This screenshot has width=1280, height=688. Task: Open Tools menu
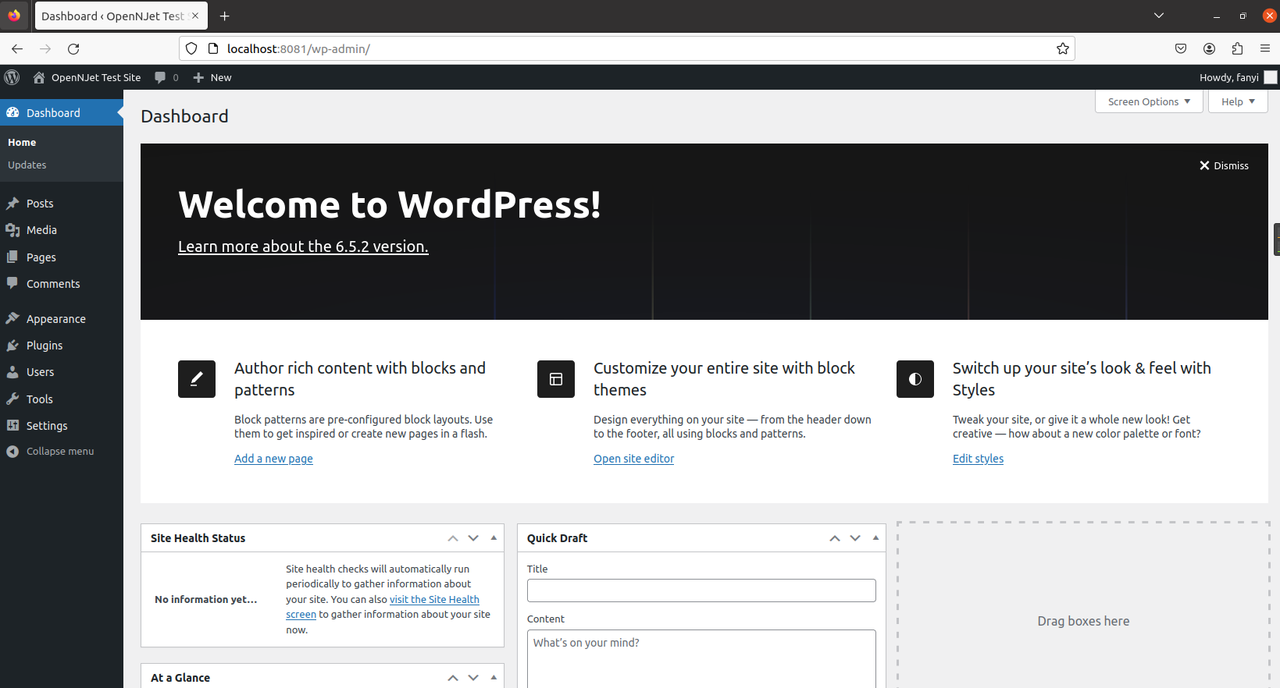(61, 399)
